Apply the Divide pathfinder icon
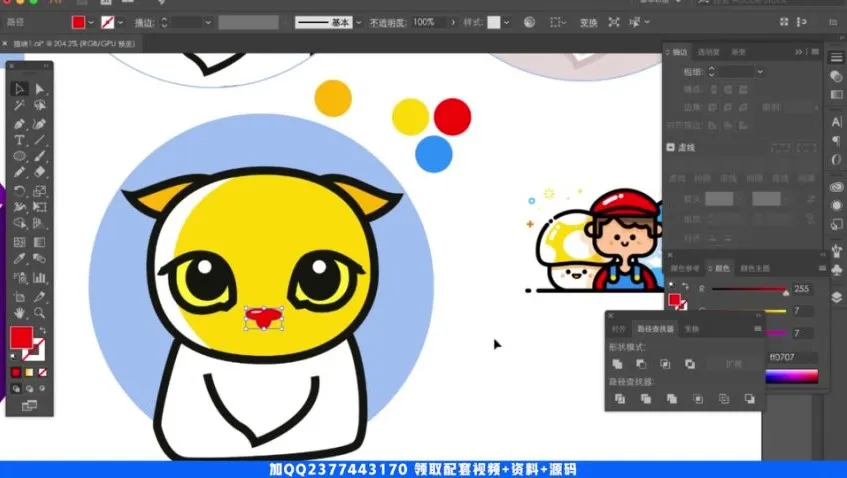Screen dimensions: 847x478 619,399
